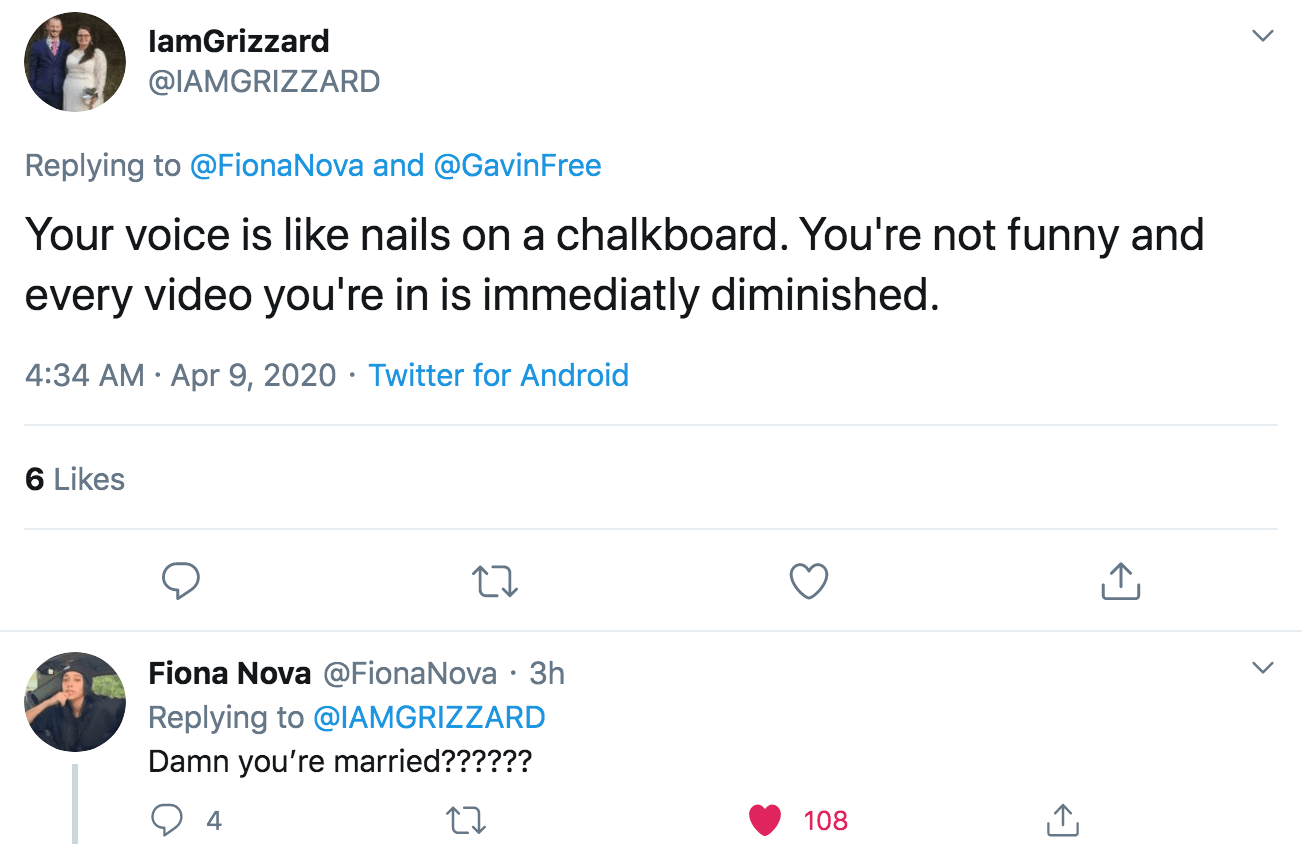Open IamGrizzard's profile picture
The height and width of the screenshot is (844, 1302).
coord(75,62)
